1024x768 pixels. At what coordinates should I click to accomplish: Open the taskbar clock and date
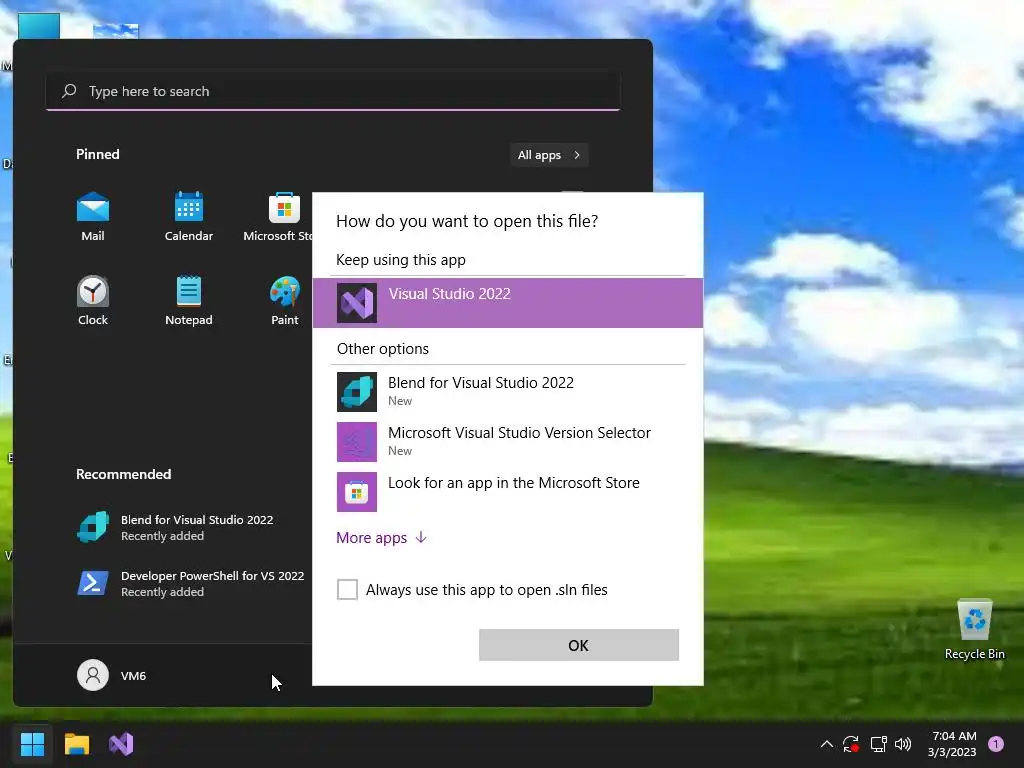pyautogui.click(x=952, y=744)
